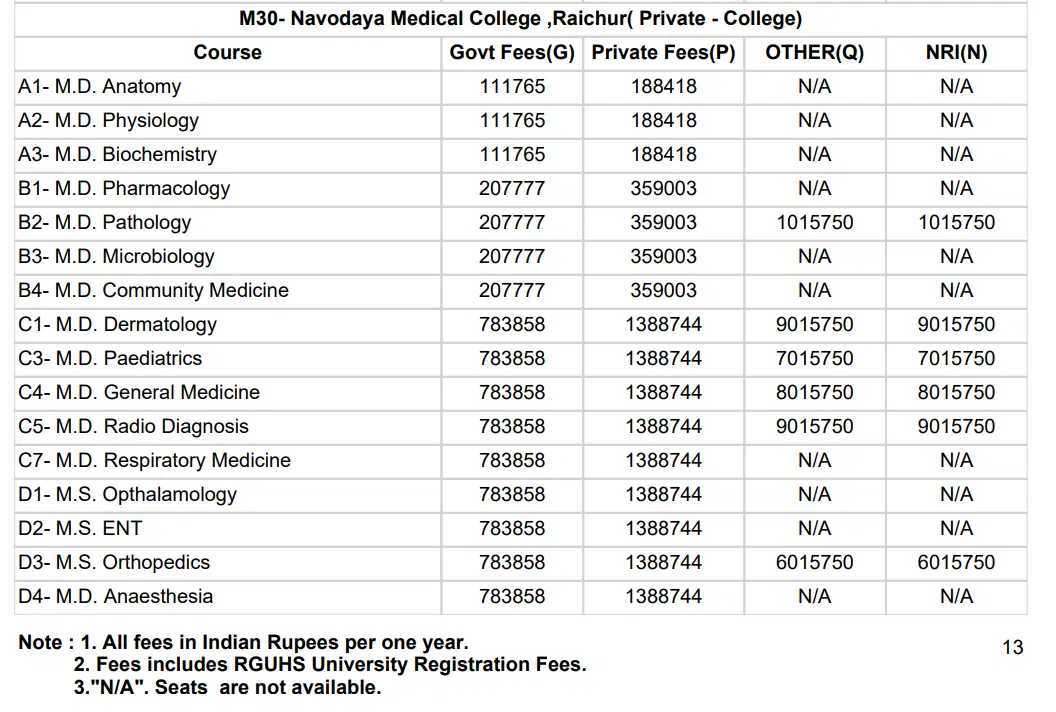Screen dimensions: 1056x712
Task: Click the Navodaya Medical College table title
Action: coord(520,19)
